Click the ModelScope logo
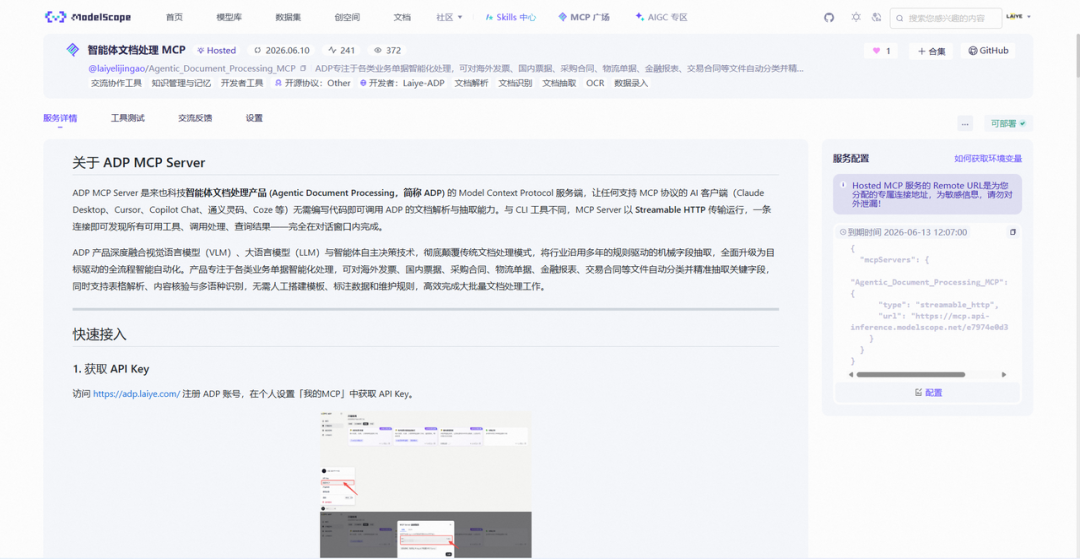The image size is (1080, 559). coord(87,17)
